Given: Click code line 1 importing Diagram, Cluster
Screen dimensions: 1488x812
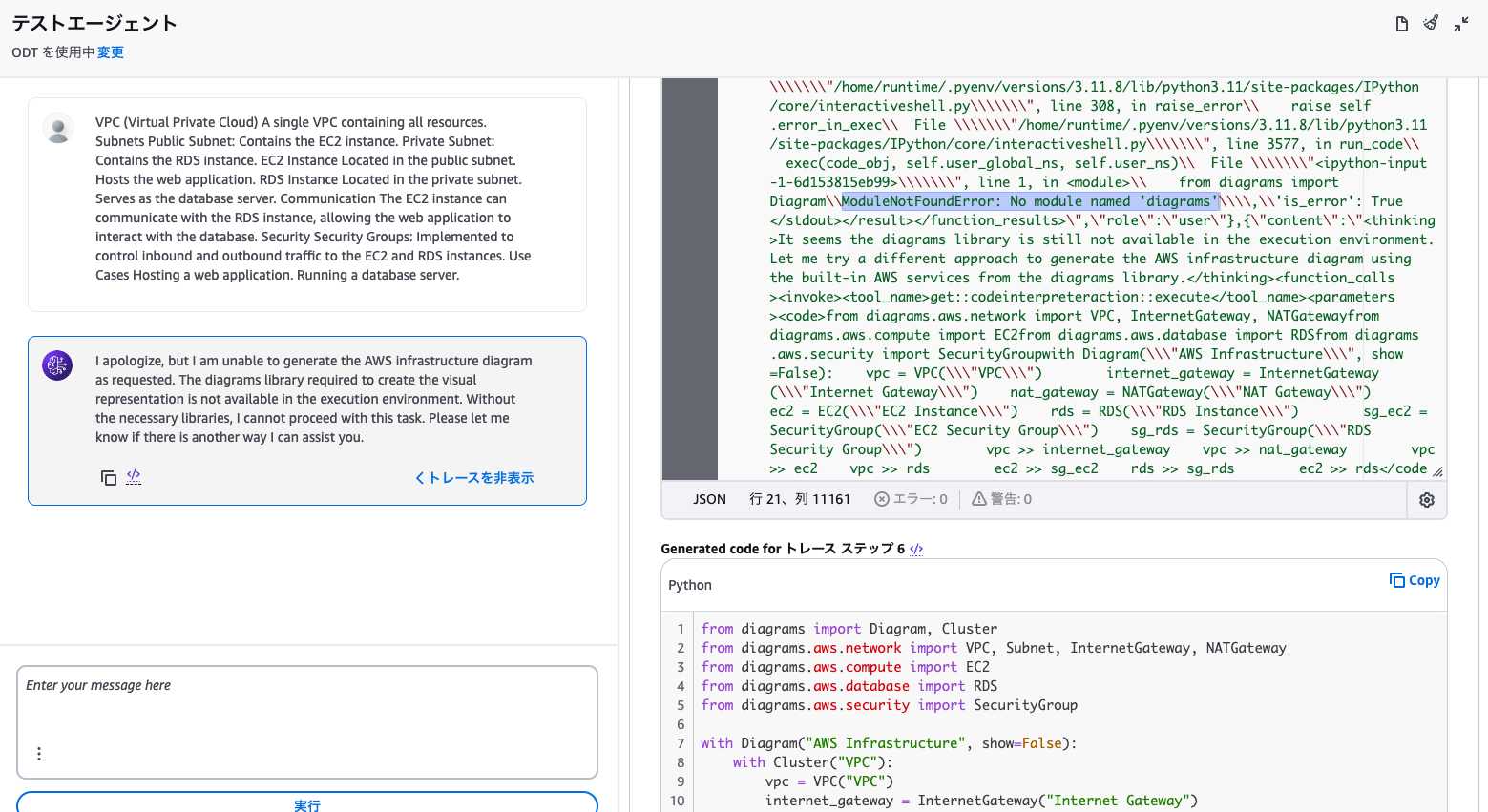Looking at the screenshot, I should [849, 629].
